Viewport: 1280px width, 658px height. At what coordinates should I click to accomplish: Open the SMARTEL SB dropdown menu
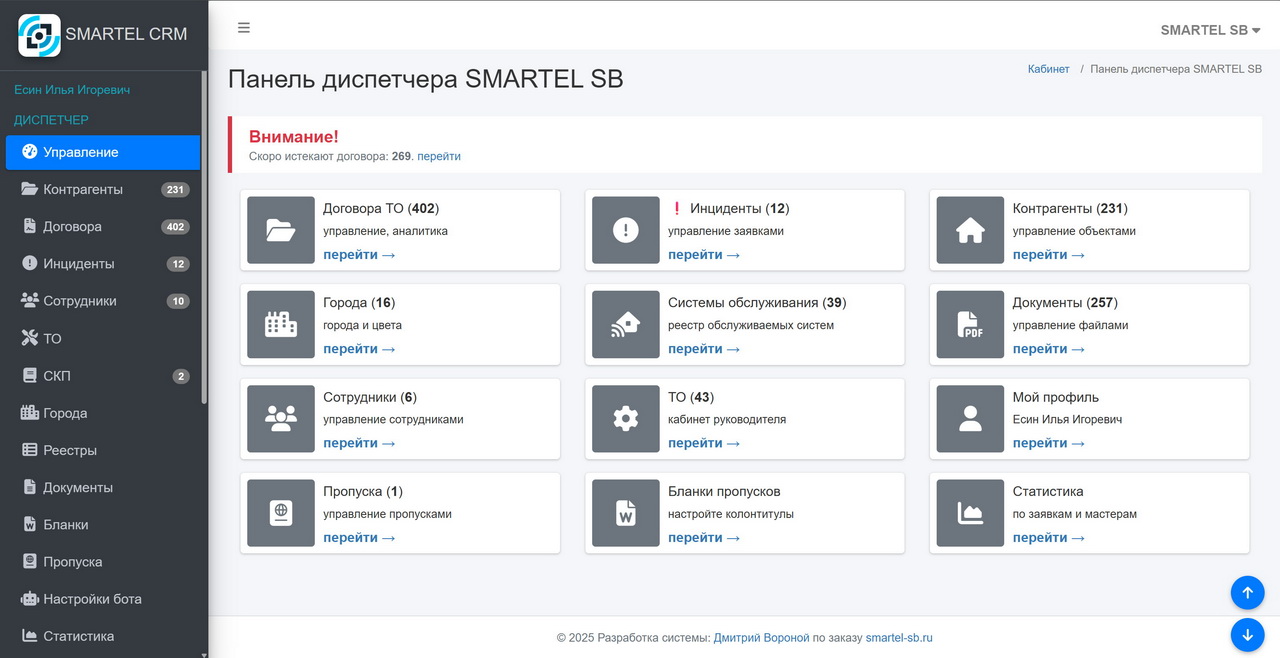1209,30
